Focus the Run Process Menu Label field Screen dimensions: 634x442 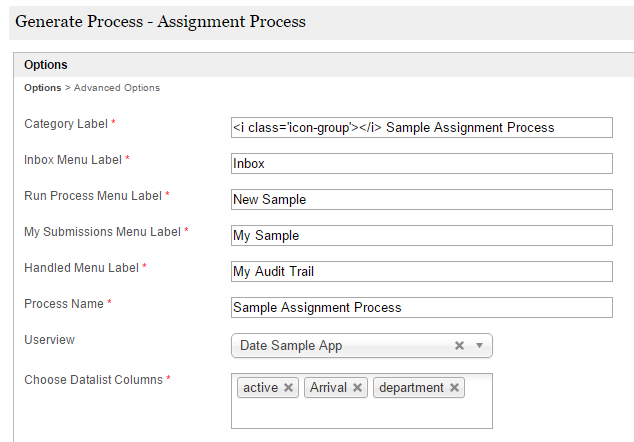point(421,199)
